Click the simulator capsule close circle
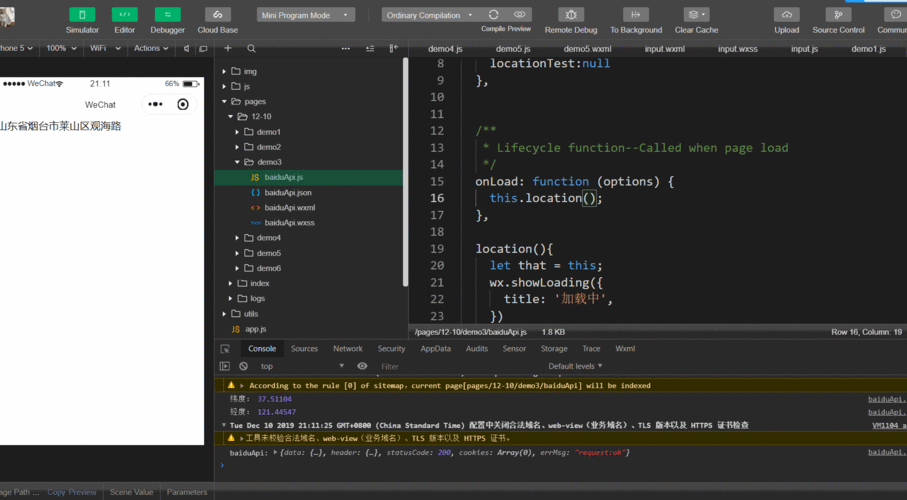This screenshot has height=500, width=907. point(183,104)
